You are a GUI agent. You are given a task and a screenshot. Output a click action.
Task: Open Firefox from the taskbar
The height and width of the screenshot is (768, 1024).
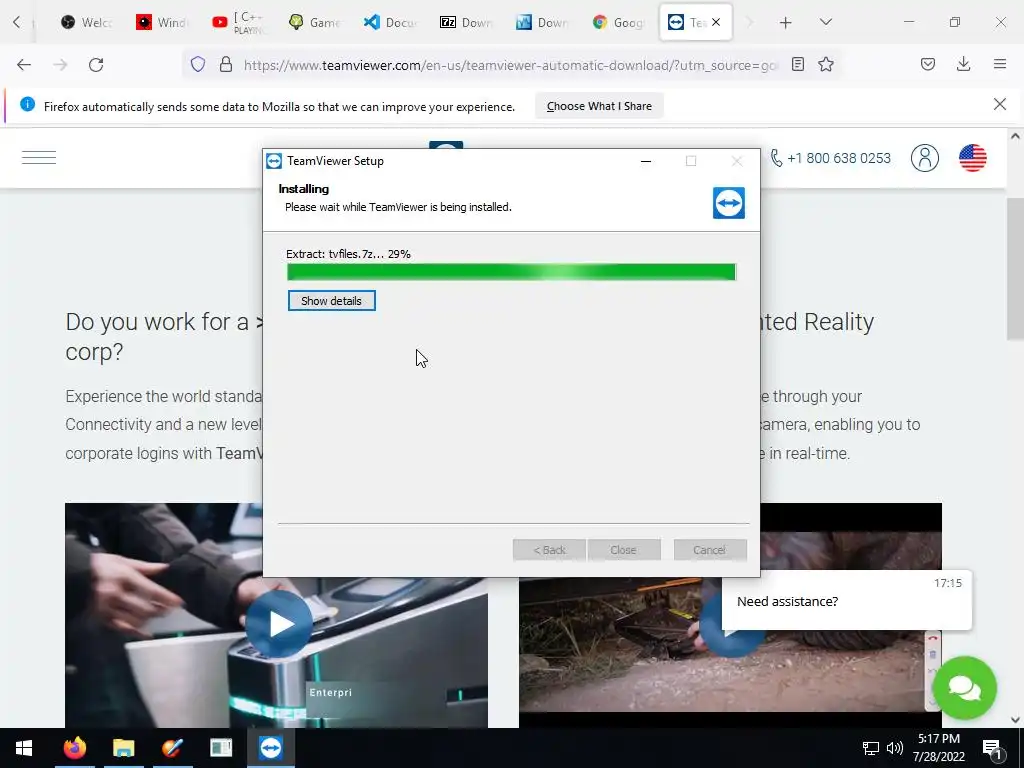(x=74, y=748)
